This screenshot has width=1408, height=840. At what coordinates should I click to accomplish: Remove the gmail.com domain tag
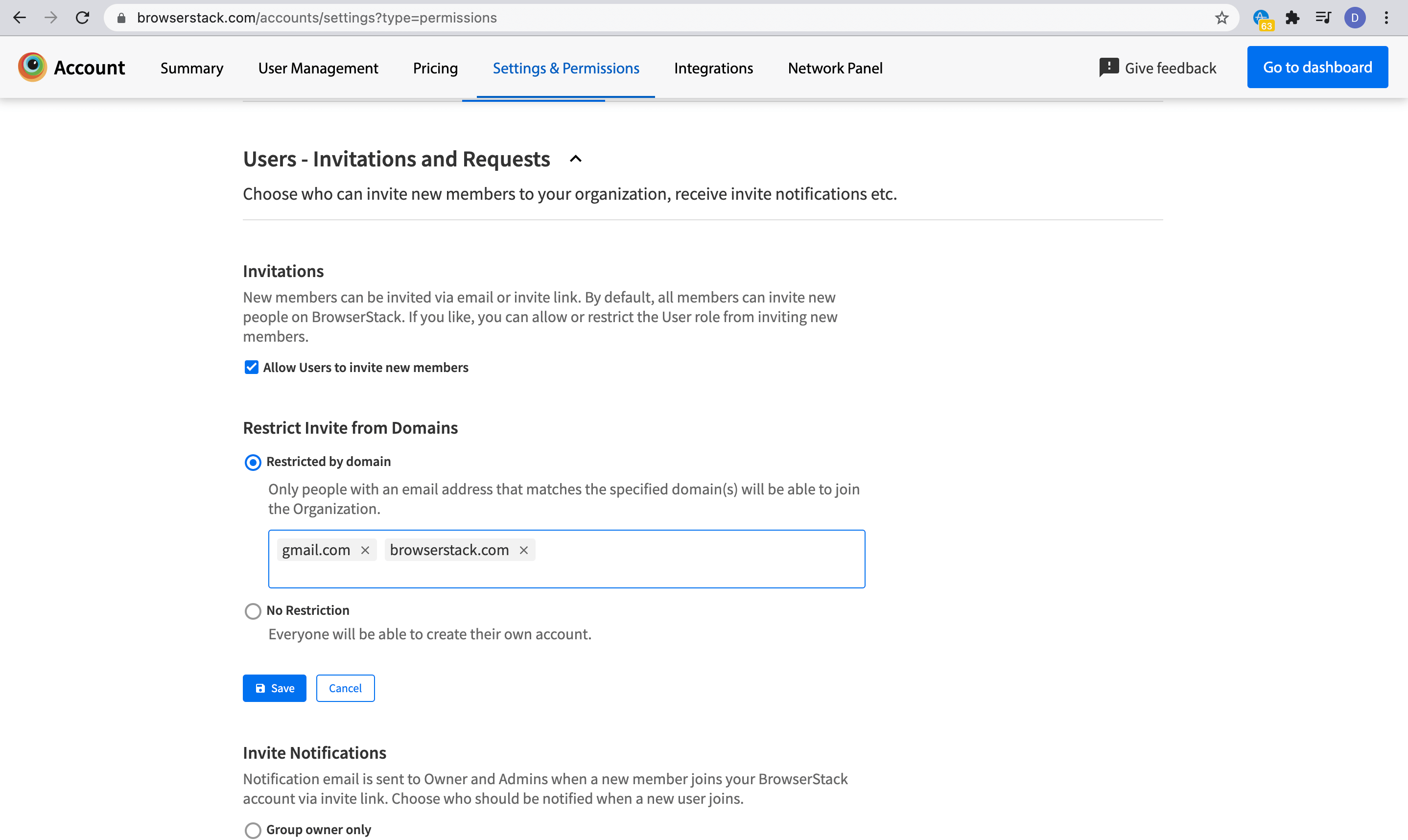point(365,550)
